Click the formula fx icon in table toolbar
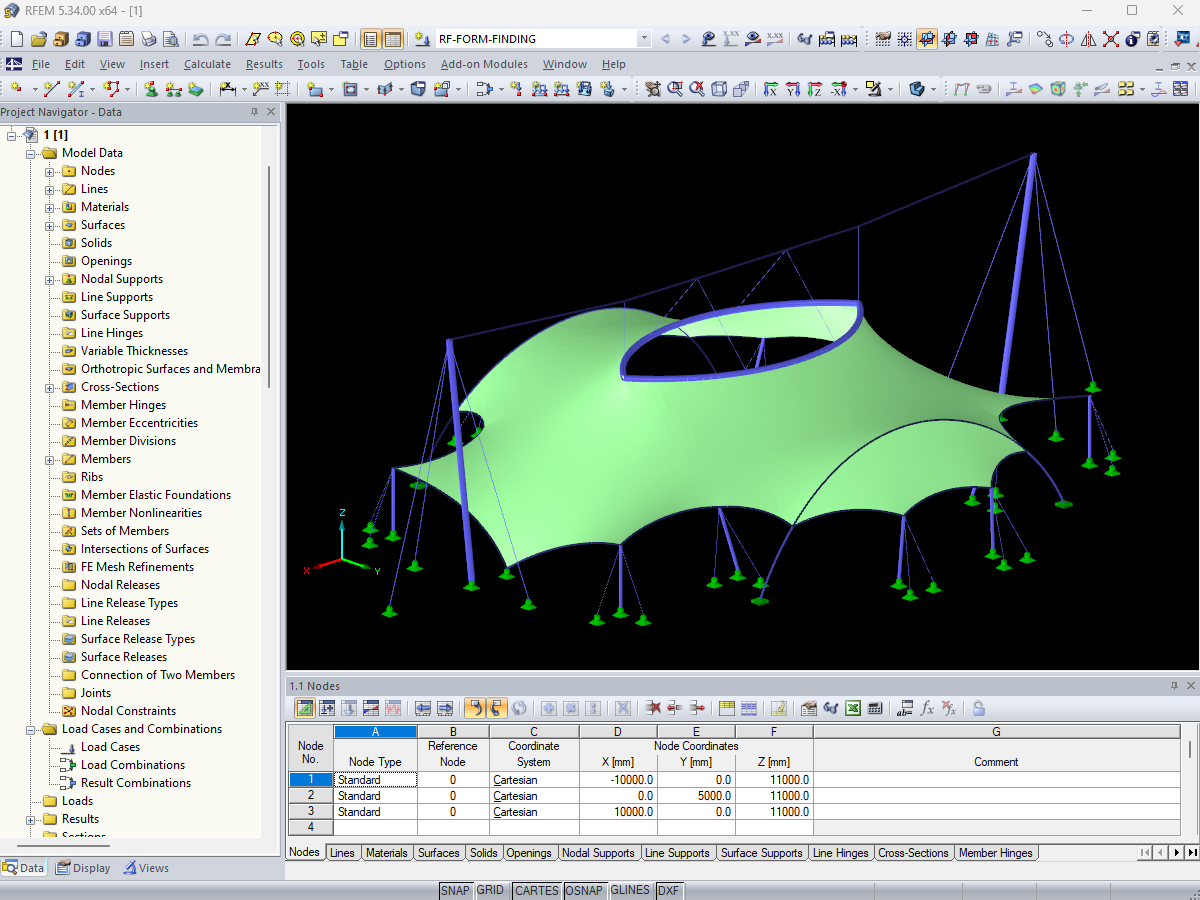 [x=927, y=708]
